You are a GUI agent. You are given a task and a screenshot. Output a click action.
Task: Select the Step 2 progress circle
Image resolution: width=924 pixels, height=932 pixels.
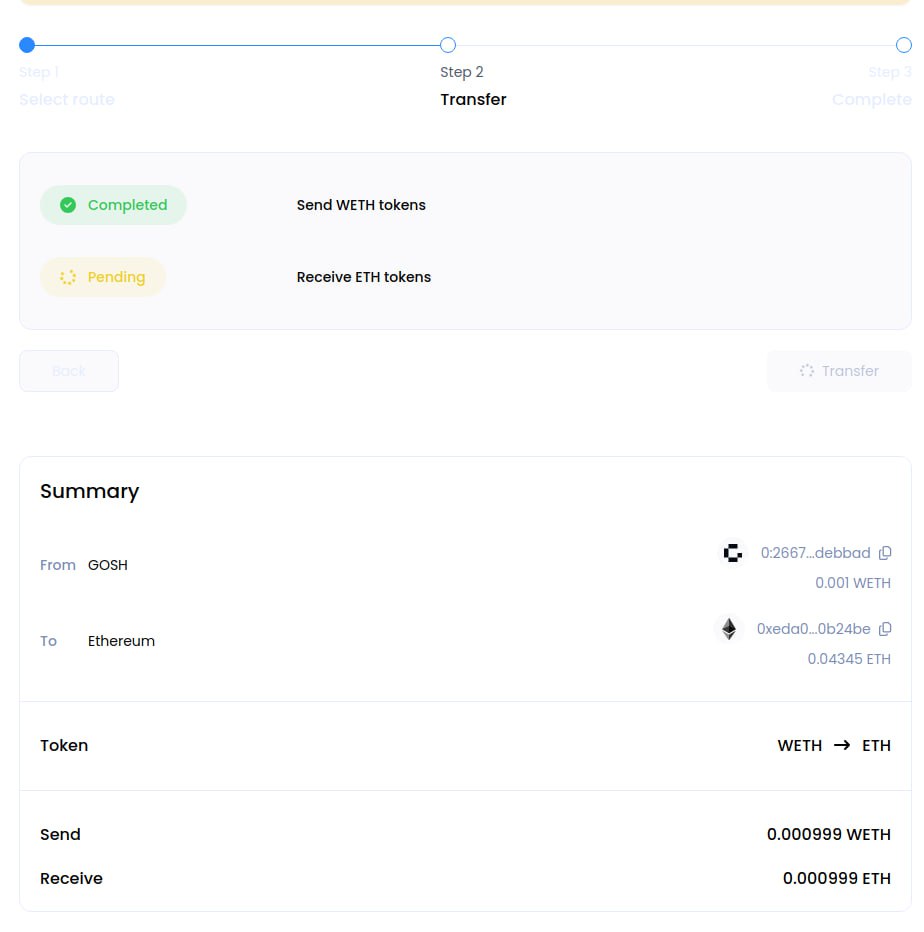click(448, 45)
